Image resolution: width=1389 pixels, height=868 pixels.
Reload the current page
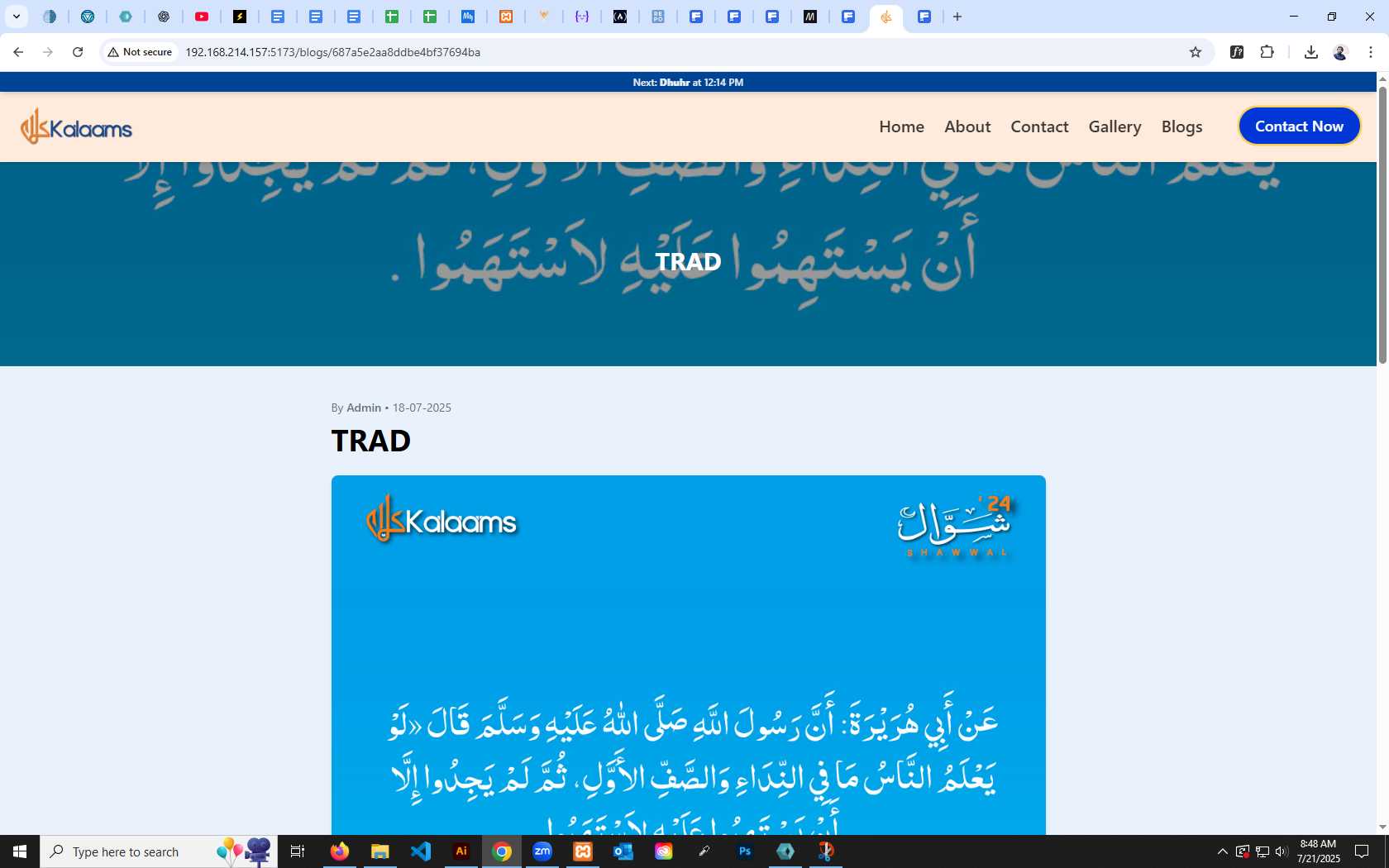tap(78, 52)
